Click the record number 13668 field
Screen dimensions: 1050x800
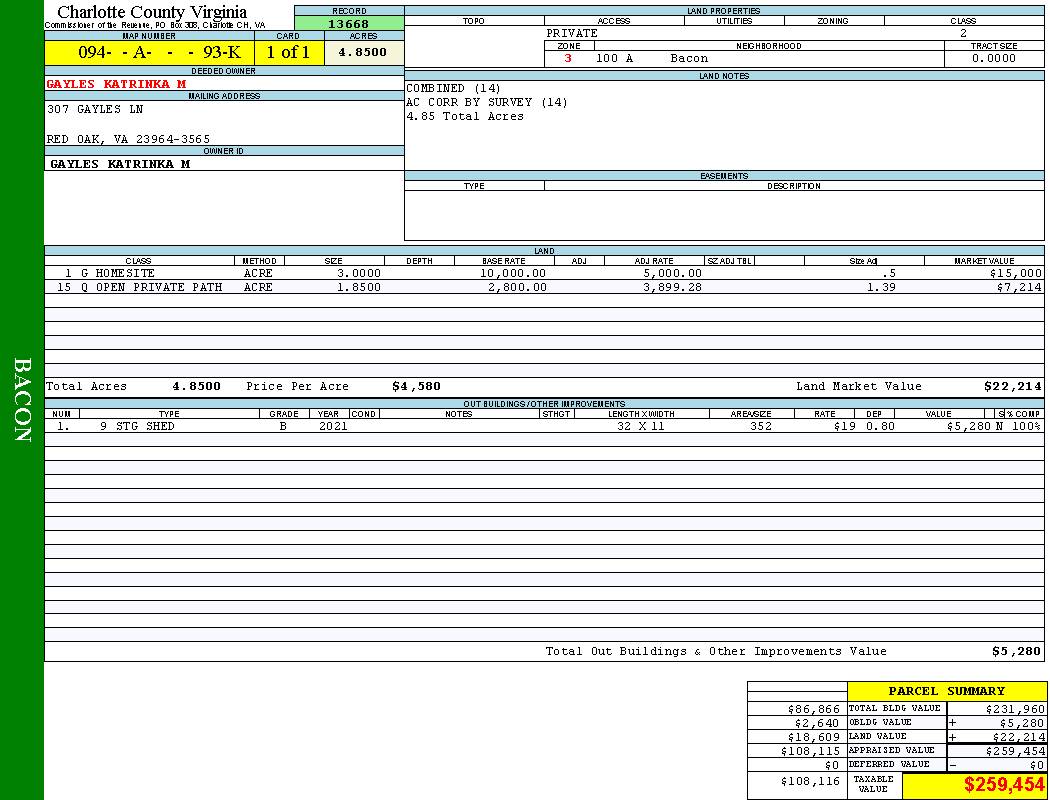[x=349, y=24]
